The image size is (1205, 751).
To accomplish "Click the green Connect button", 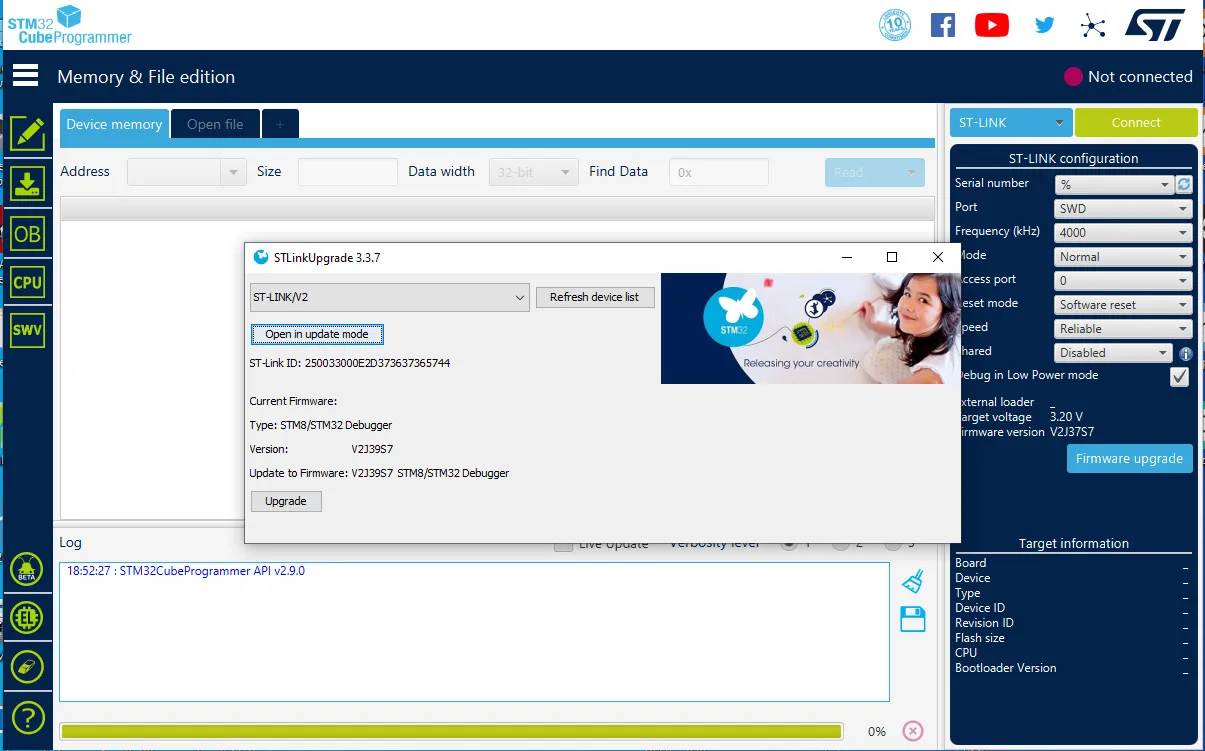I will click(x=1136, y=122).
